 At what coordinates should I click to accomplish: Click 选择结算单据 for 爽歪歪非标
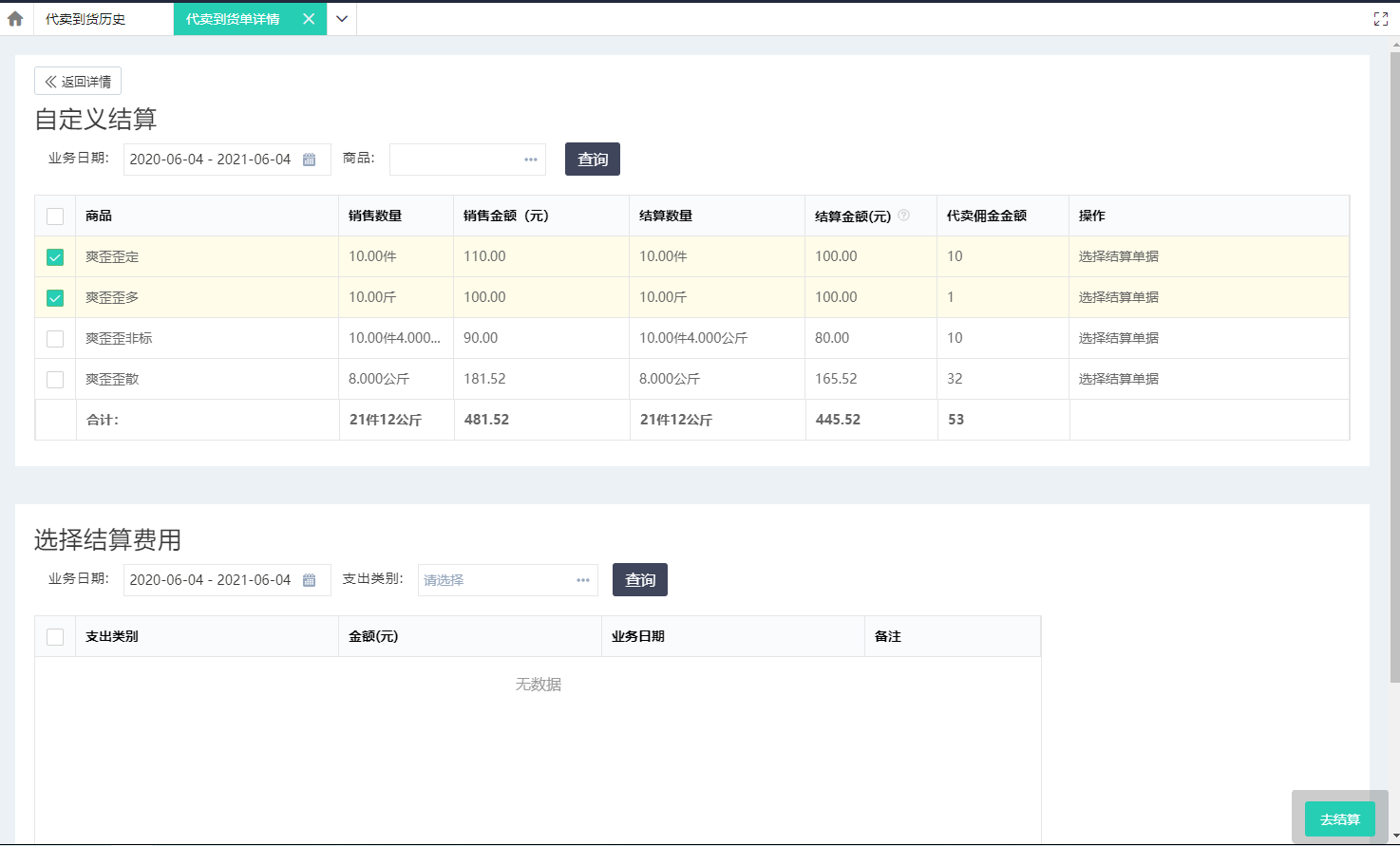(1119, 338)
